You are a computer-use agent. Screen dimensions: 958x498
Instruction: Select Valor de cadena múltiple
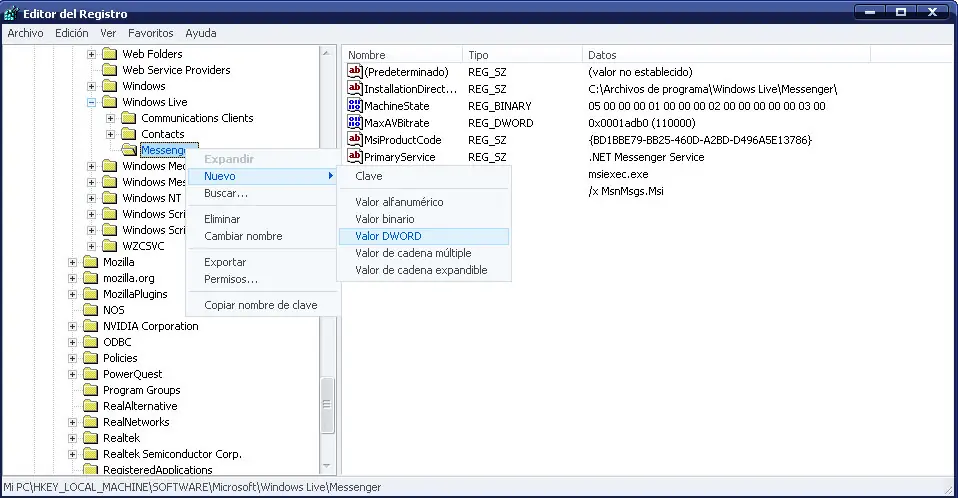point(423,253)
